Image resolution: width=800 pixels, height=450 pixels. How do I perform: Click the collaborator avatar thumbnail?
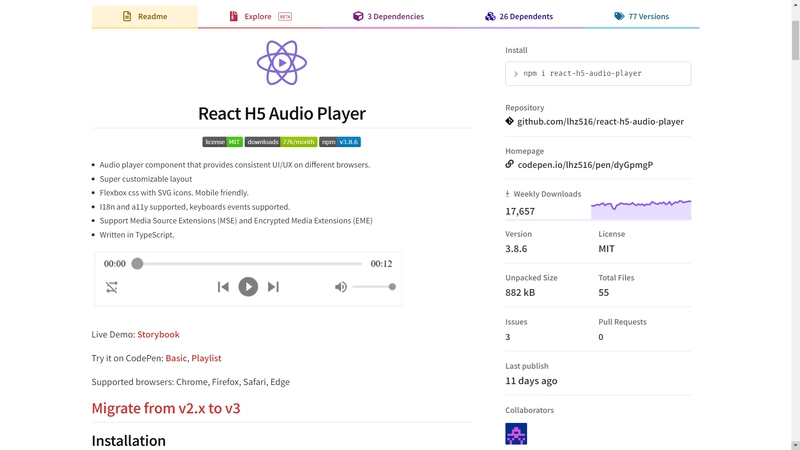(x=516, y=433)
